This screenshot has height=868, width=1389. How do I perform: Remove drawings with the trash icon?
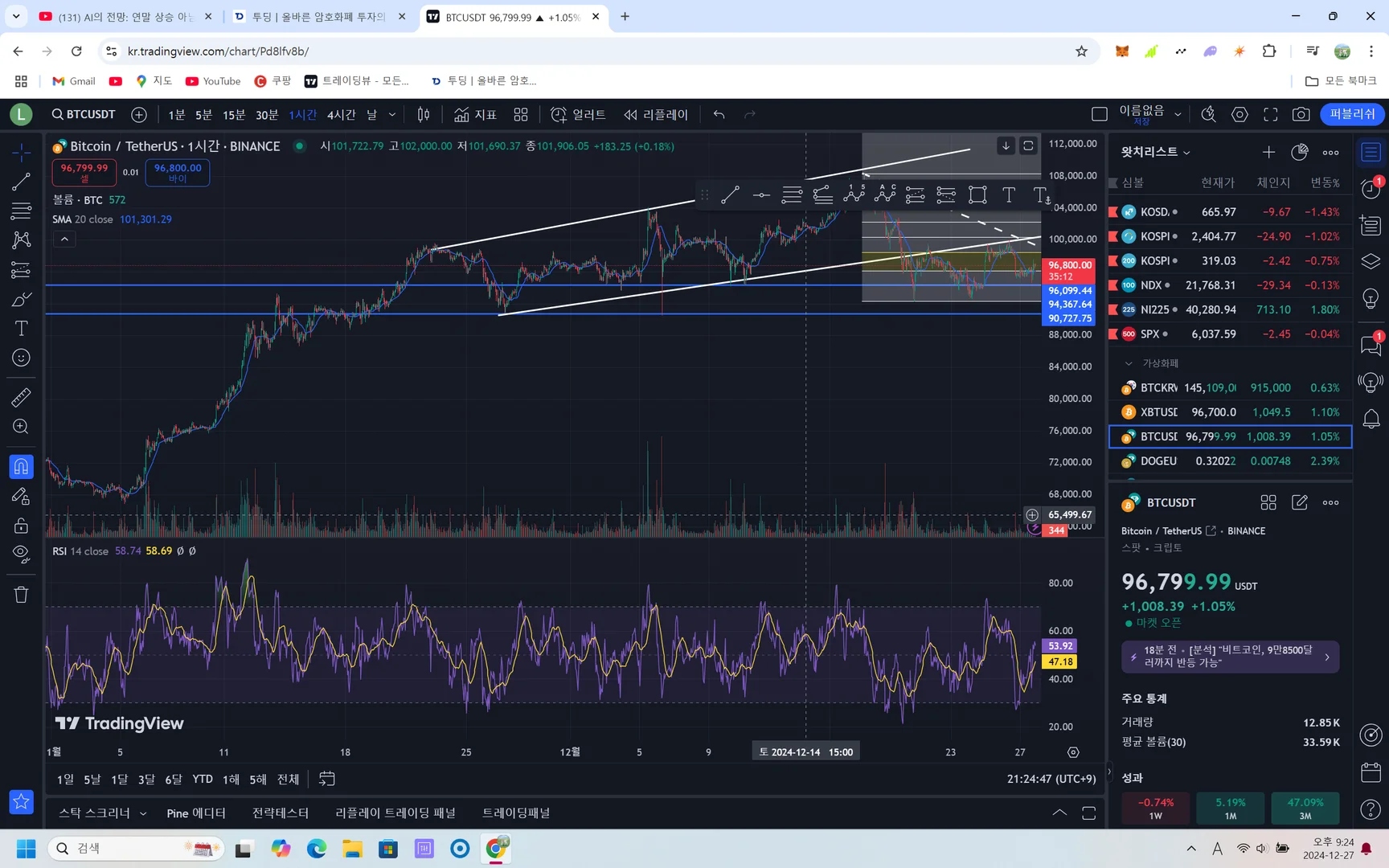tap(21, 595)
